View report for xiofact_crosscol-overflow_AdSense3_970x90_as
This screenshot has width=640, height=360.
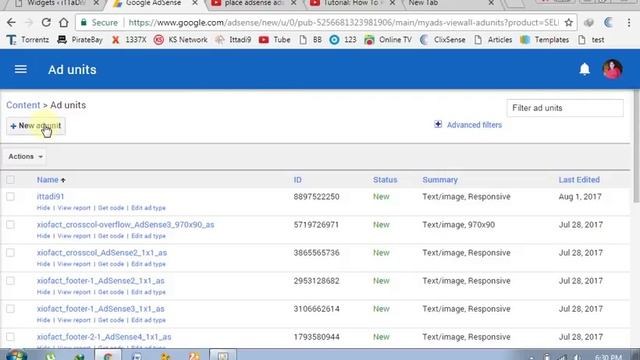pos(74,236)
